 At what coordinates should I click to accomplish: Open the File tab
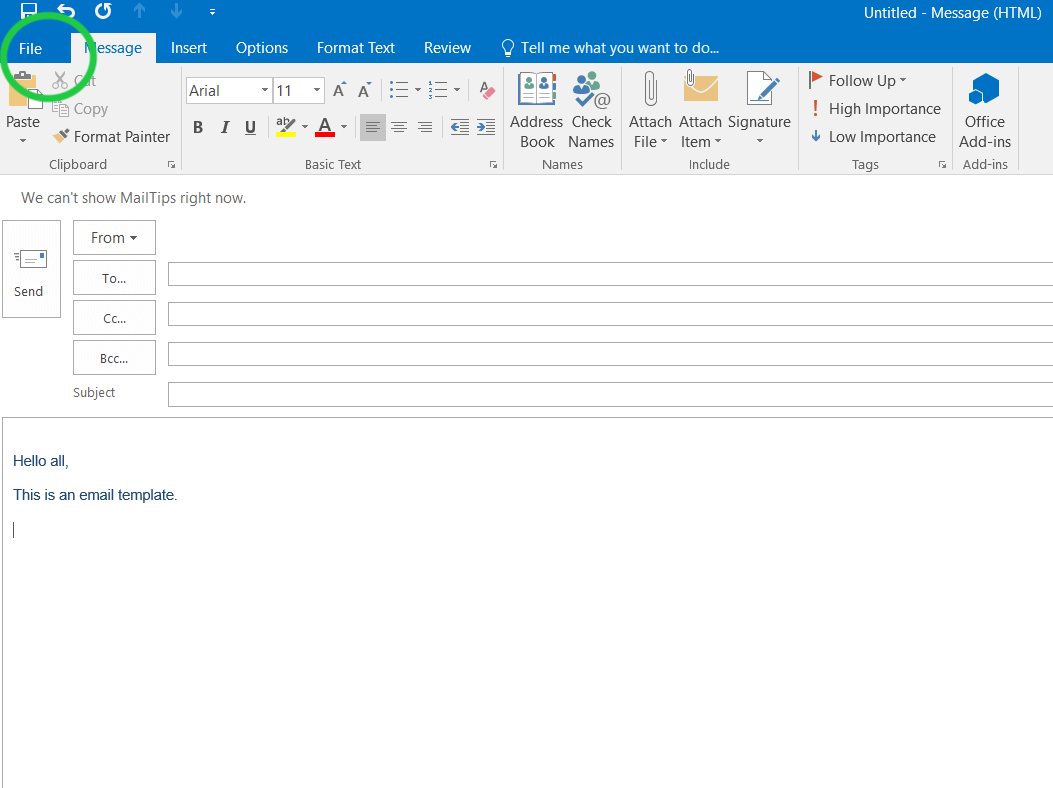point(30,48)
